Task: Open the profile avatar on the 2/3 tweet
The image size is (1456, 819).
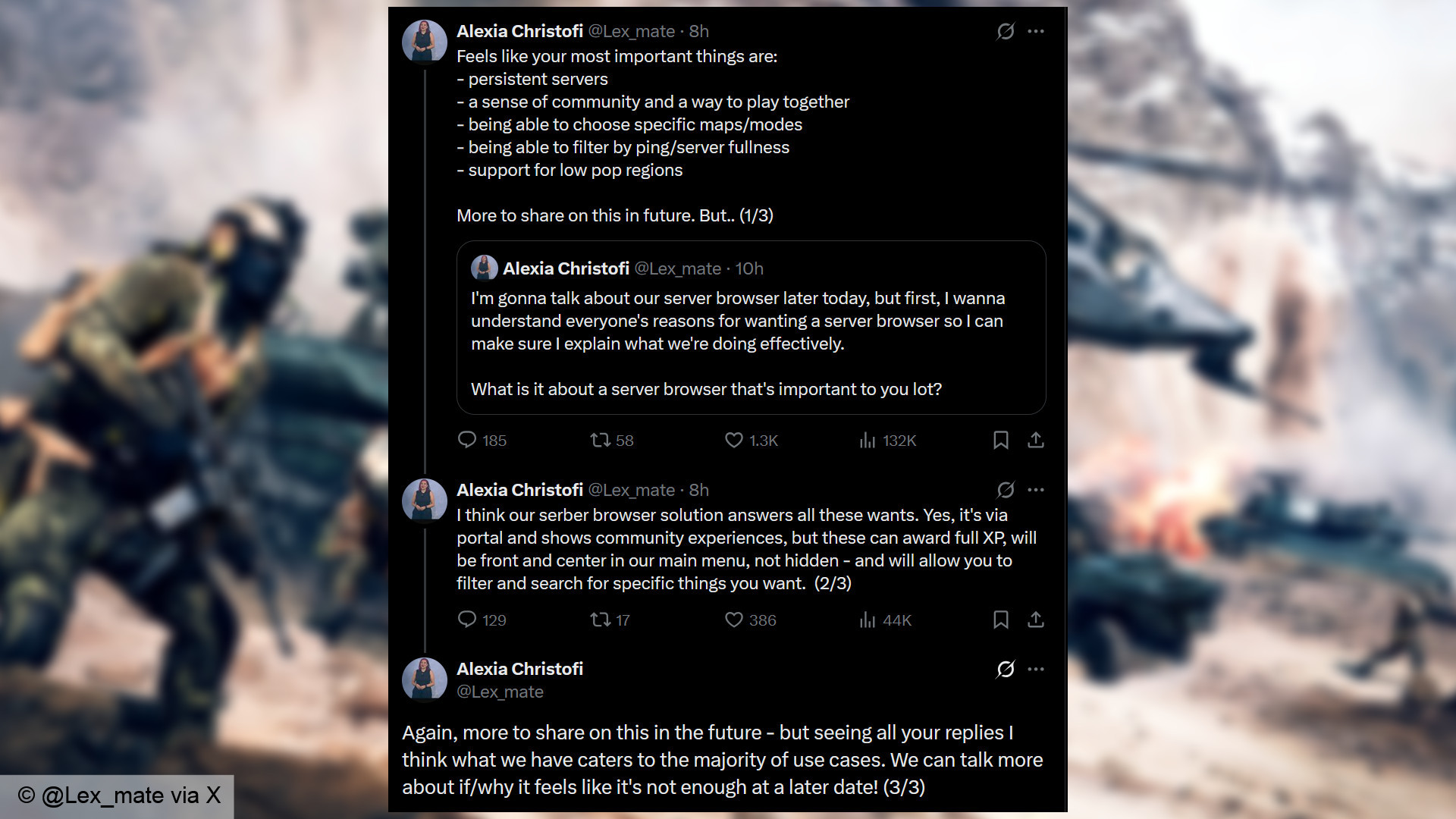Action: pos(425,500)
